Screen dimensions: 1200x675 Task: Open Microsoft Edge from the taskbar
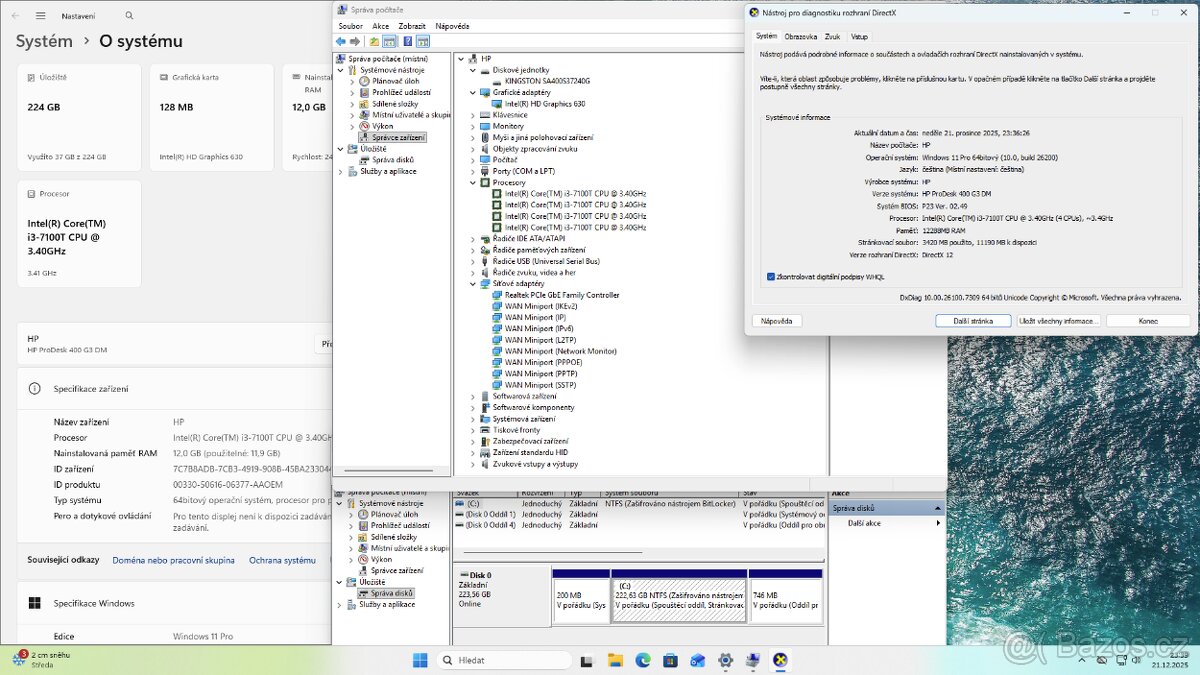tap(644, 660)
